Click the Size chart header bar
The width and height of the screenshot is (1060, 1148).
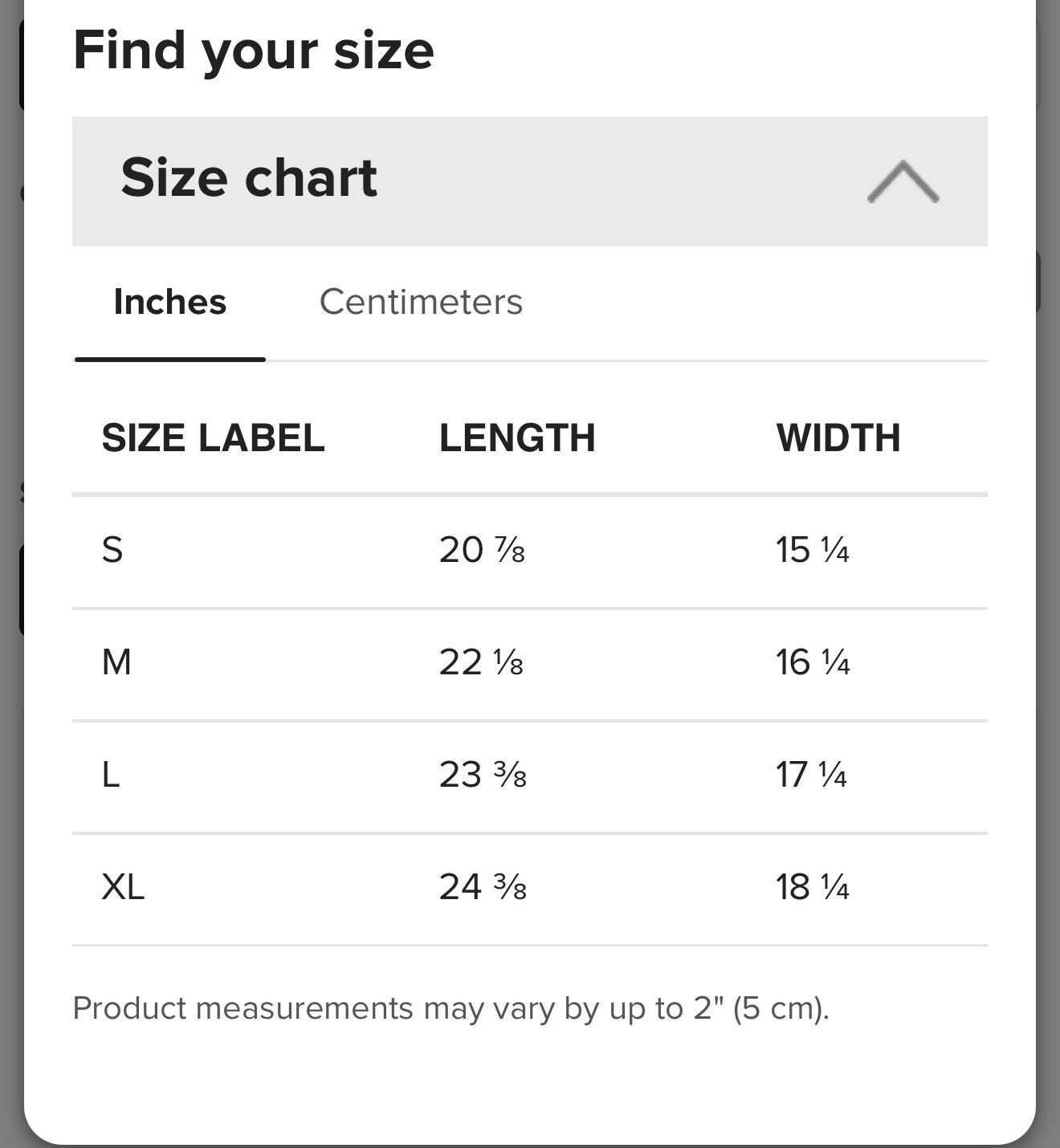tap(530, 181)
